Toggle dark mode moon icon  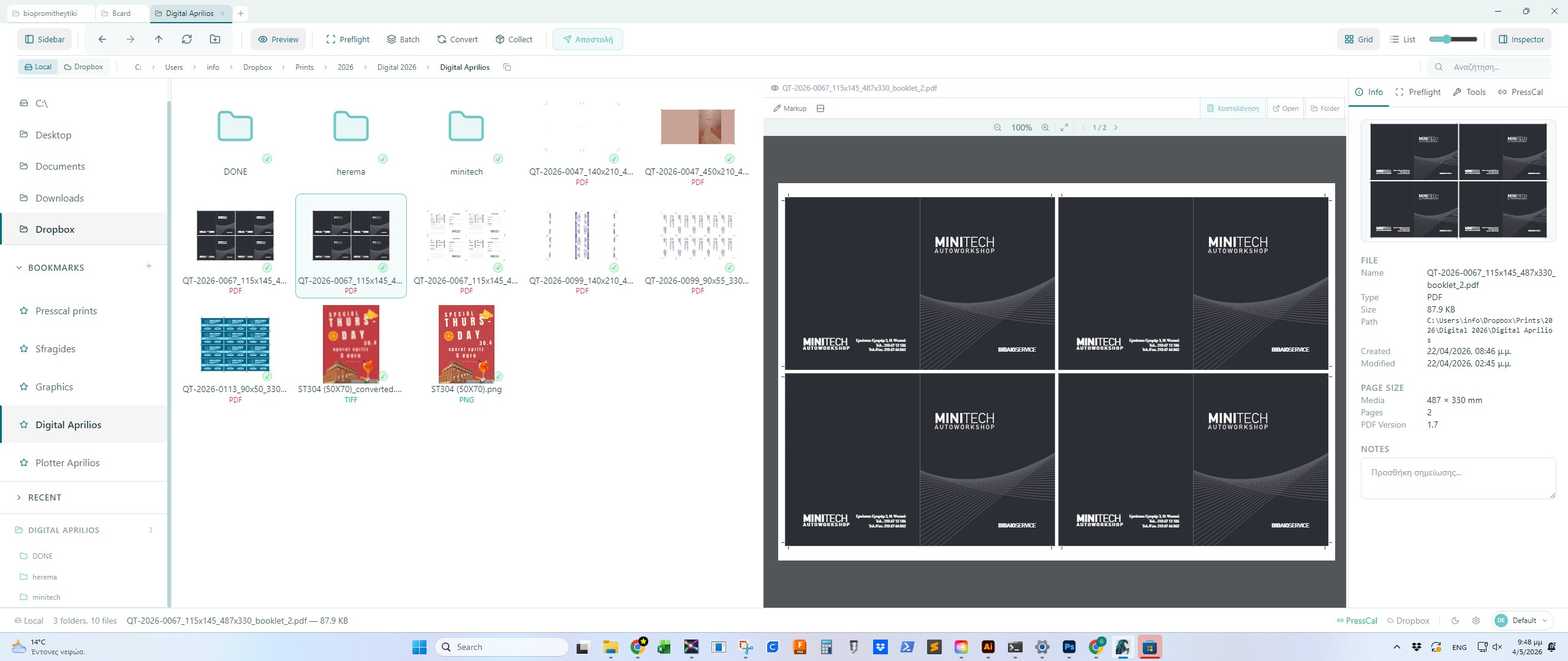[1455, 621]
